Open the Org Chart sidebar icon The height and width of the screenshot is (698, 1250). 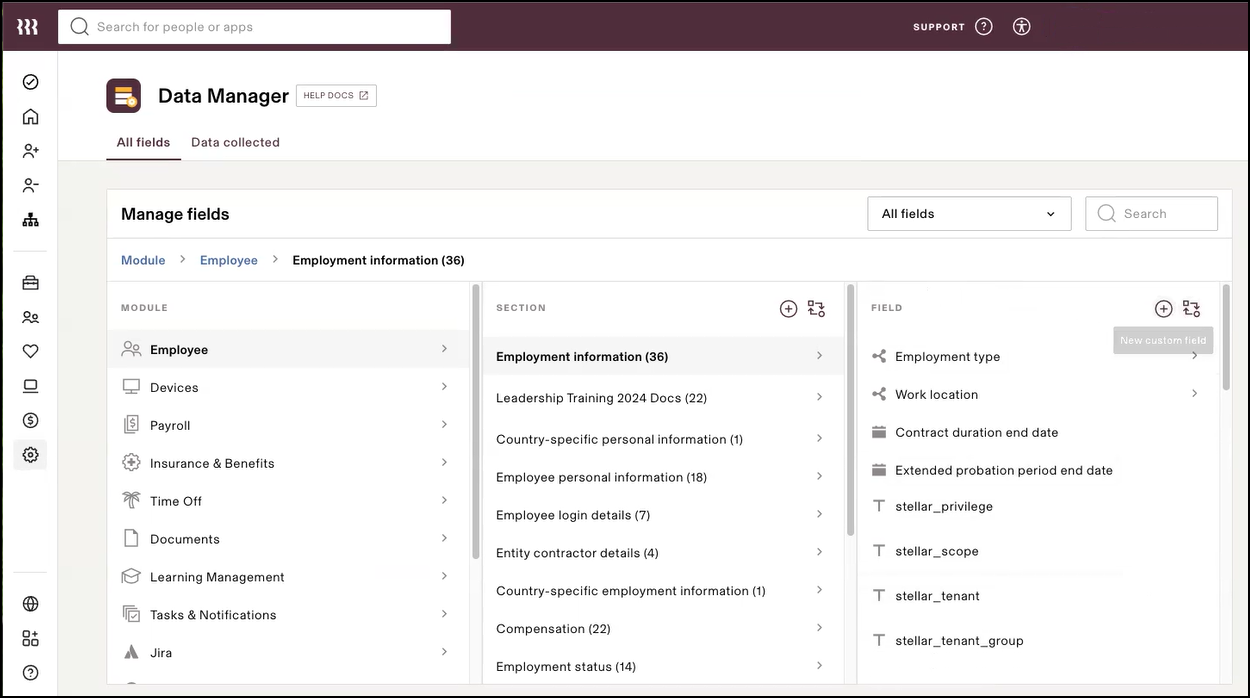tap(29, 219)
